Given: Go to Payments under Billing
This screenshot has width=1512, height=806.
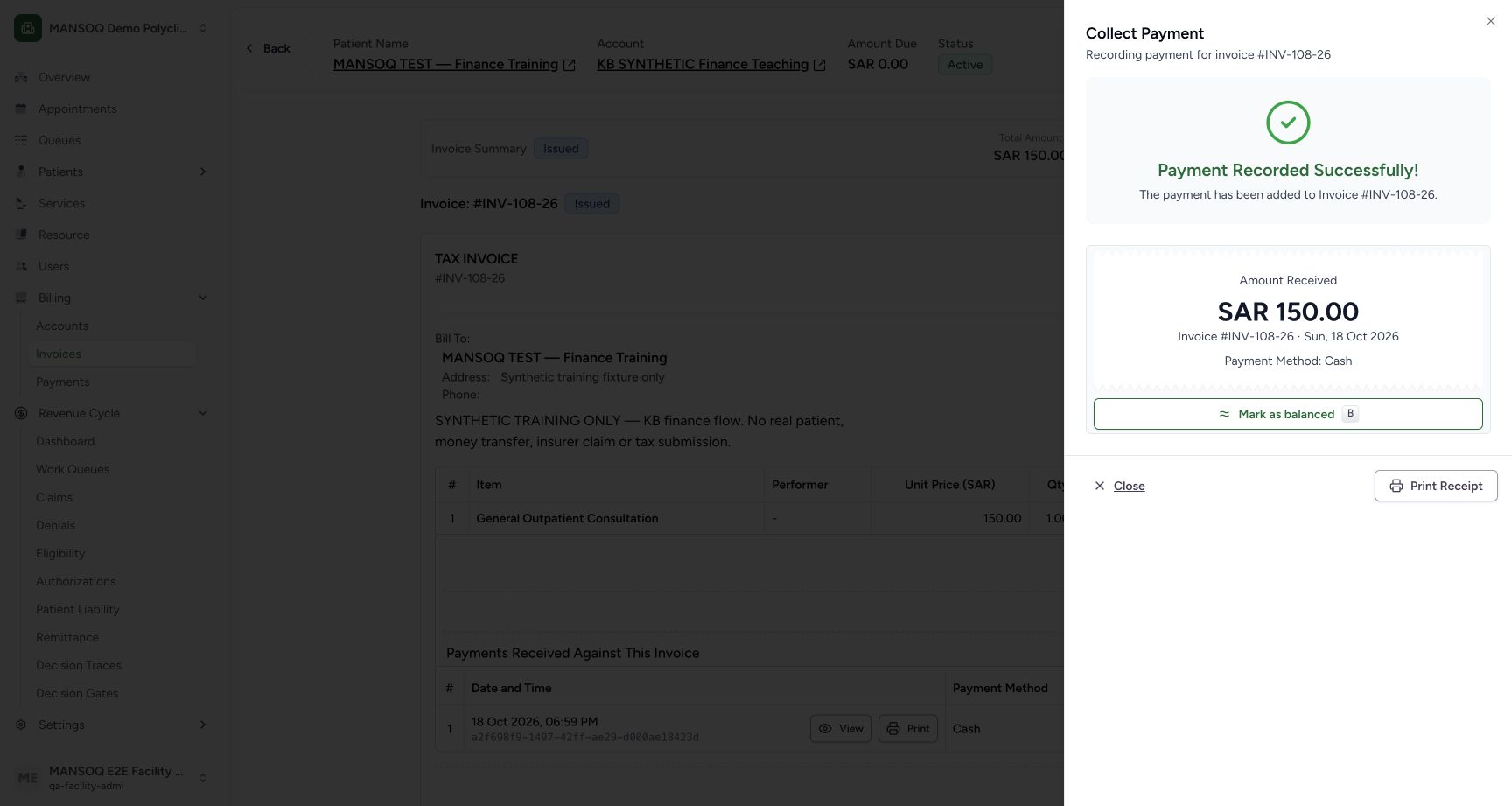Looking at the screenshot, I should coord(63,382).
